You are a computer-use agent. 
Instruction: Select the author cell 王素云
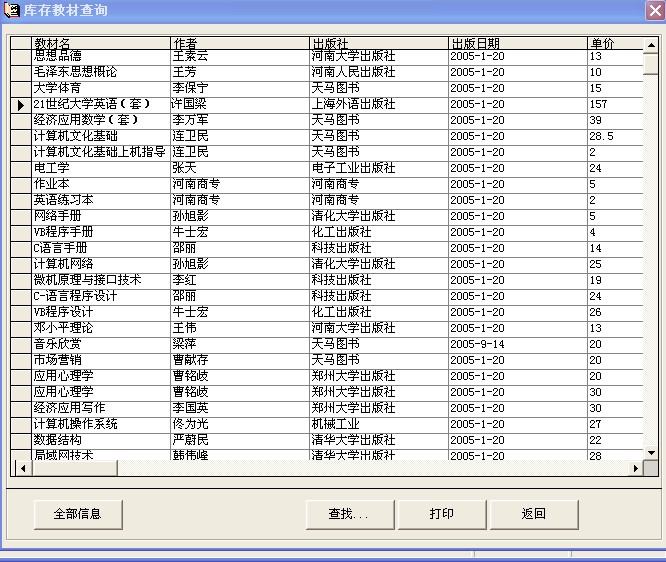240,56
